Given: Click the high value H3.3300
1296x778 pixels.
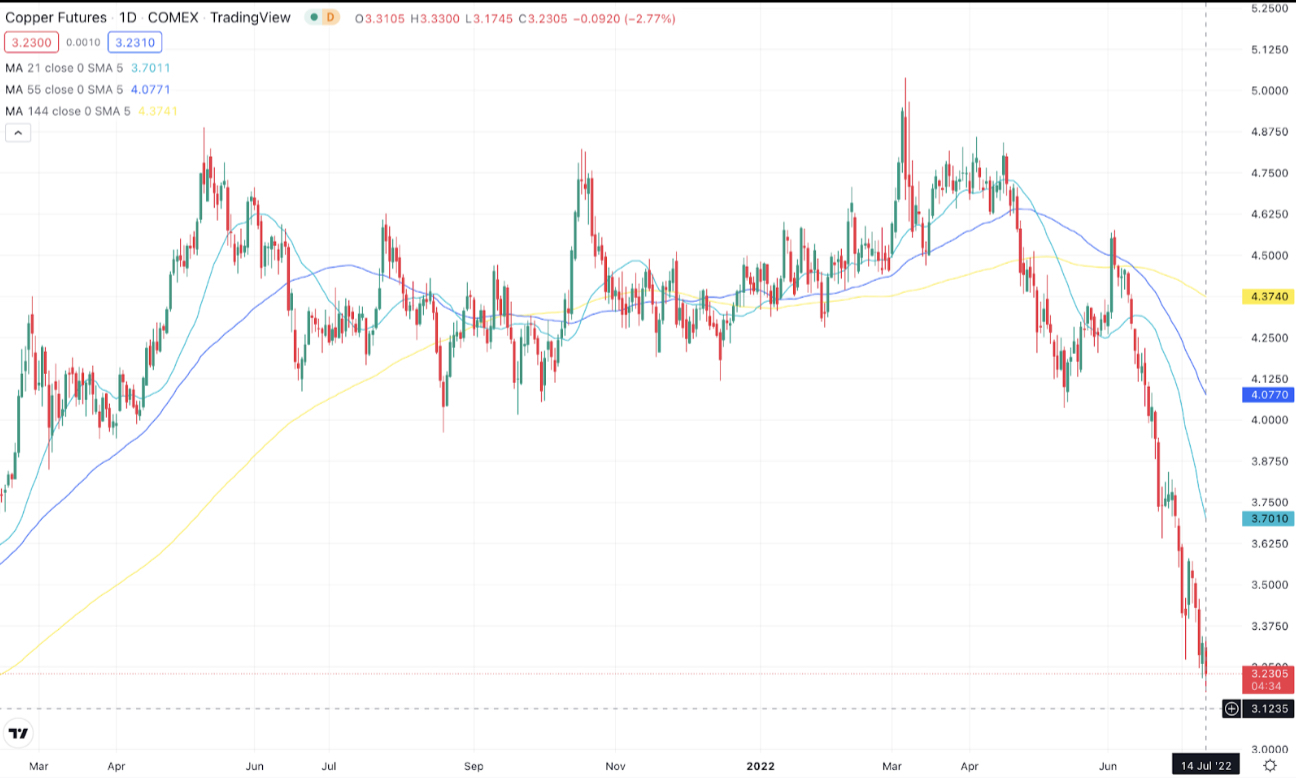Looking at the screenshot, I should pyautogui.click(x=436, y=18).
